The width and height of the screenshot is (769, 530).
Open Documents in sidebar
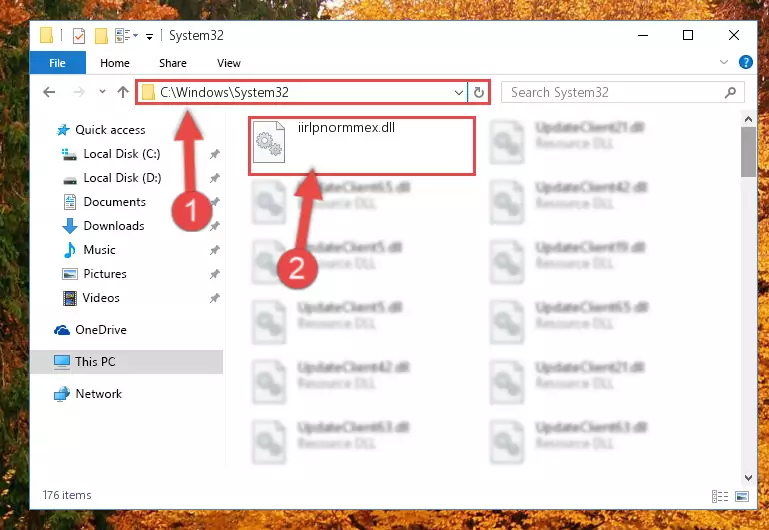115,202
